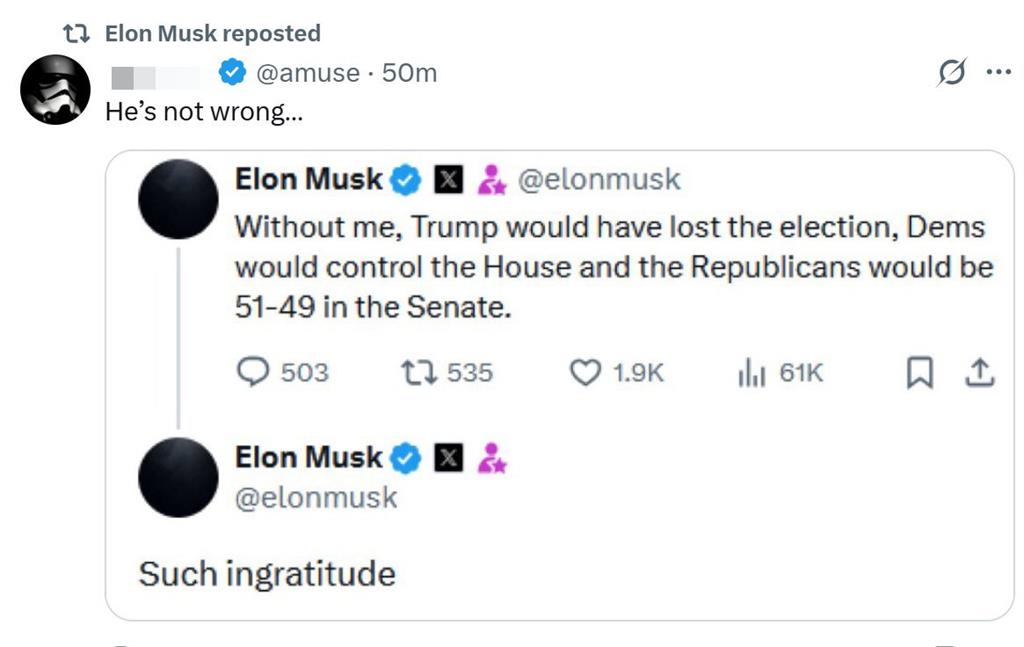
Task: Open the three-dot more options menu
Action: coord(999,72)
